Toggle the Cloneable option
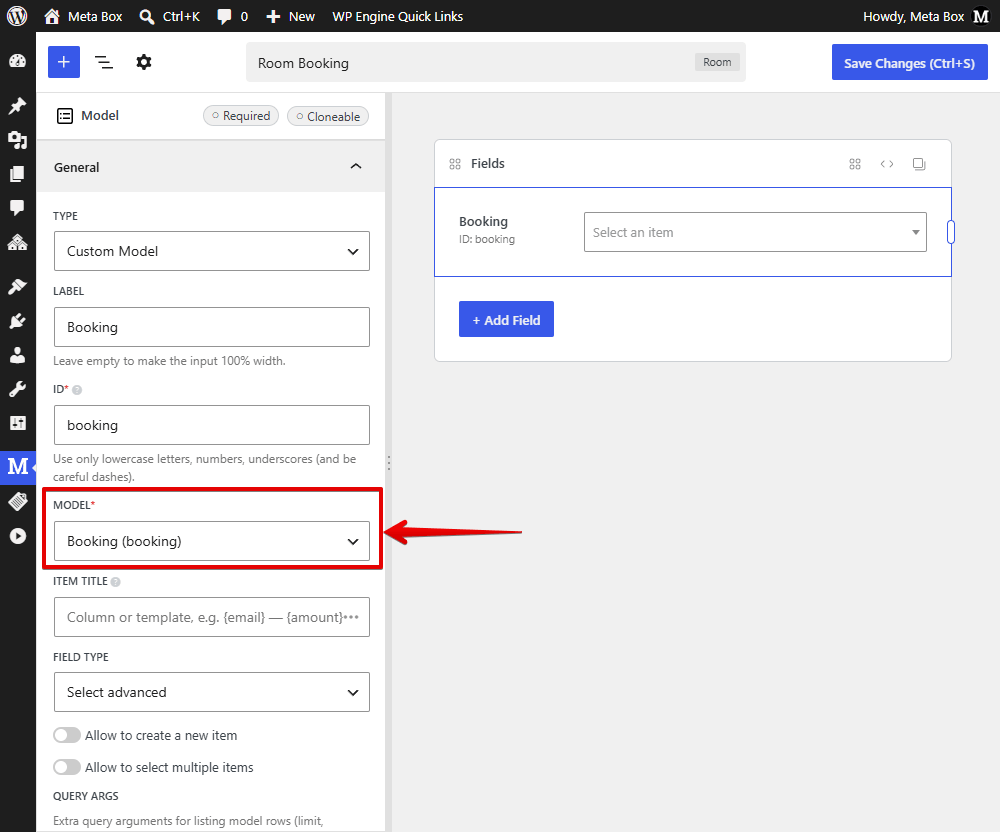Image resolution: width=1000 pixels, height=832 pixels. pyautogui.click(x=328, y=116)
